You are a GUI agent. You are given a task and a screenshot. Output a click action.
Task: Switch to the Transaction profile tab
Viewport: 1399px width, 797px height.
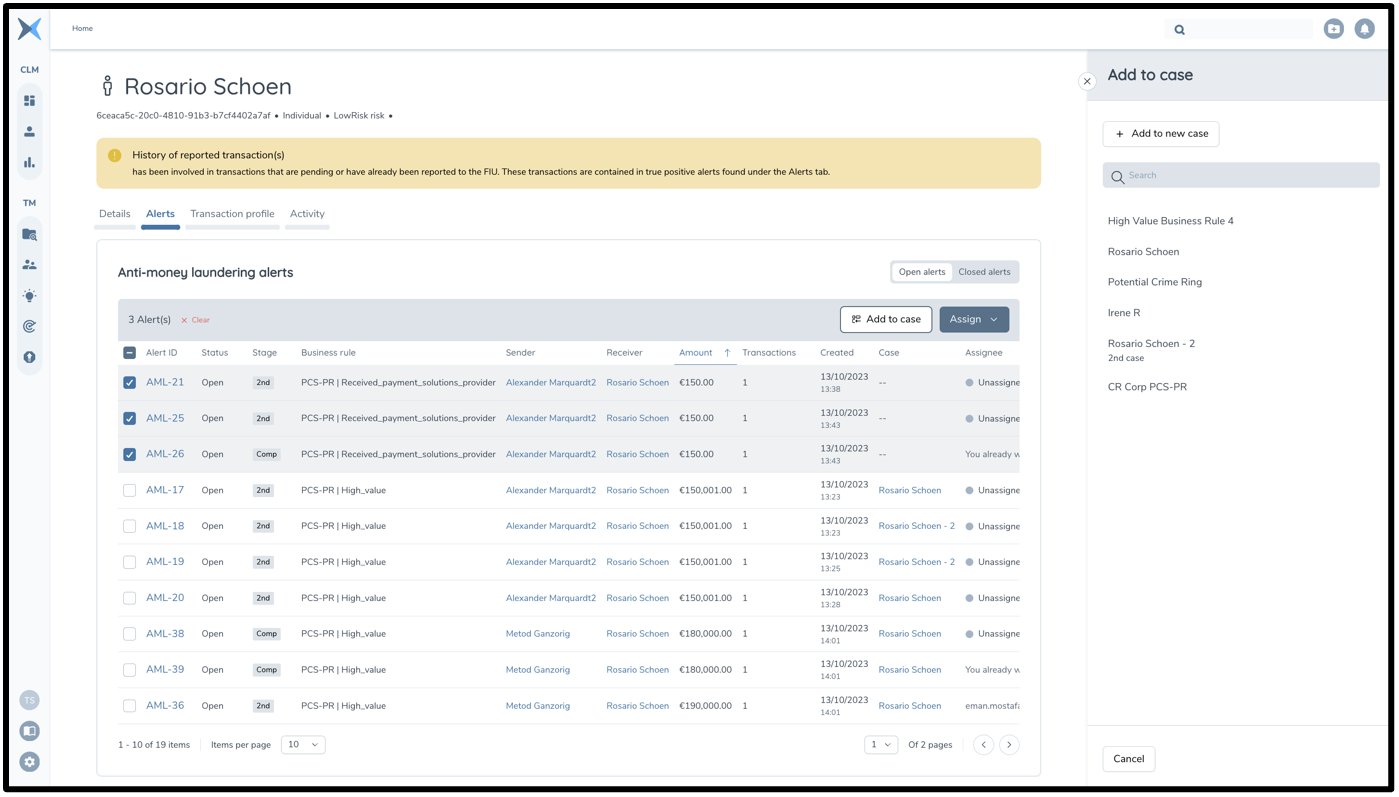click(231, 213)
